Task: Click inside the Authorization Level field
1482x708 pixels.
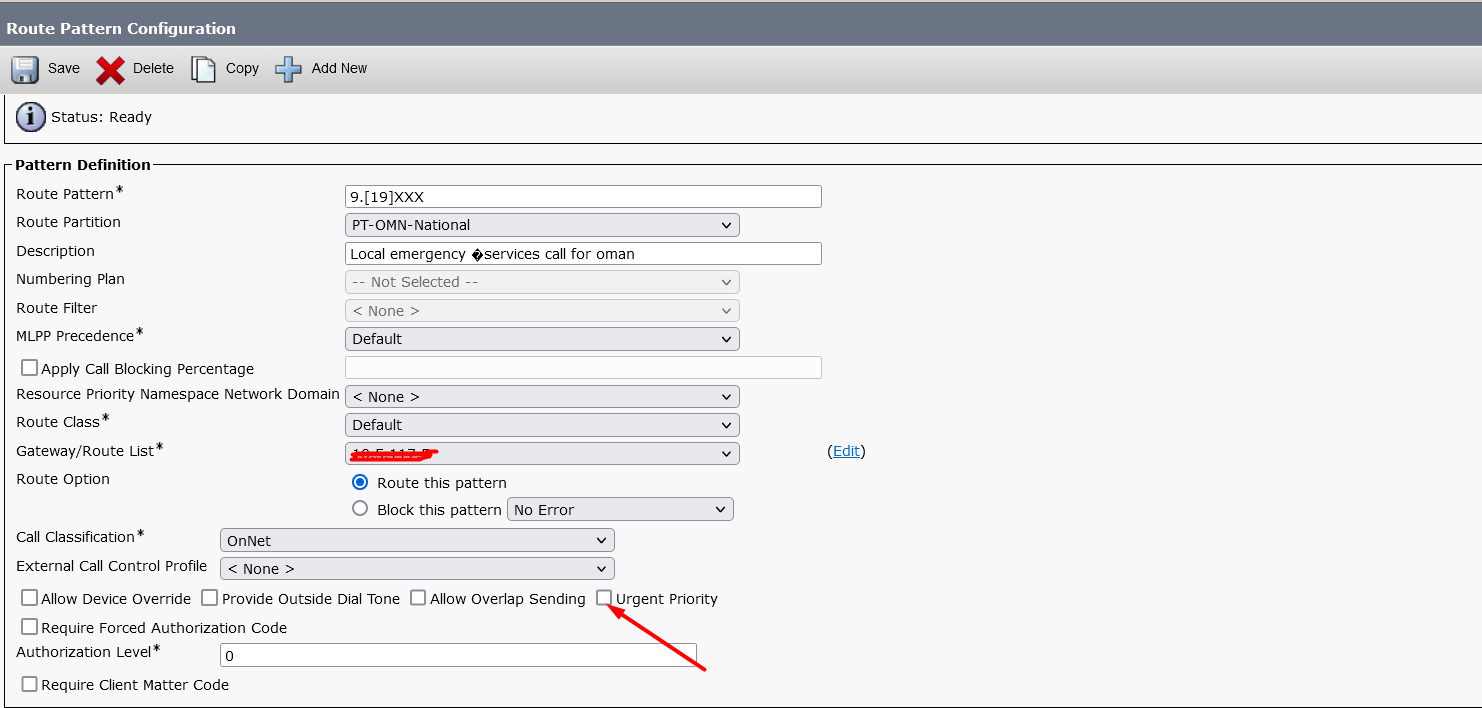Action: [x=458, y=655]
